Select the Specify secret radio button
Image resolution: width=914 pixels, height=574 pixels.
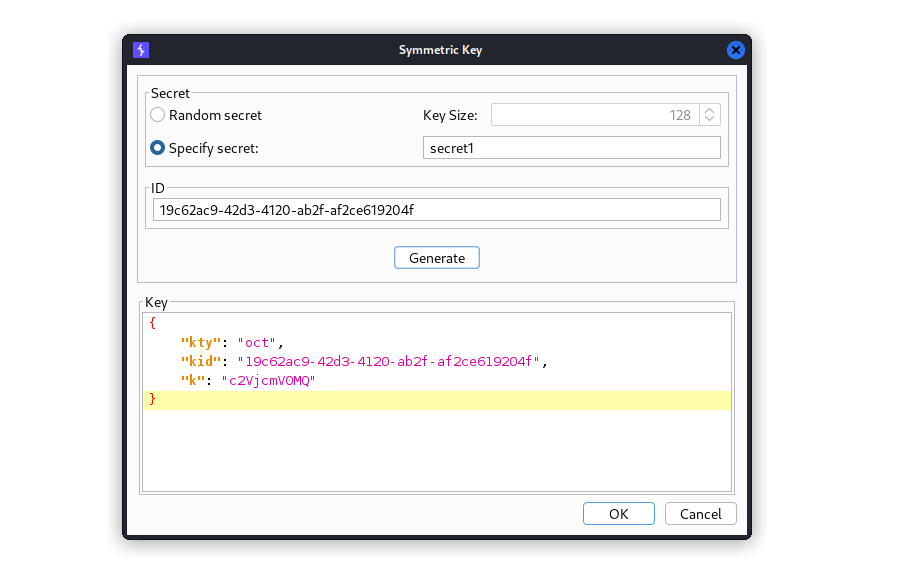[x=157, y=148]
